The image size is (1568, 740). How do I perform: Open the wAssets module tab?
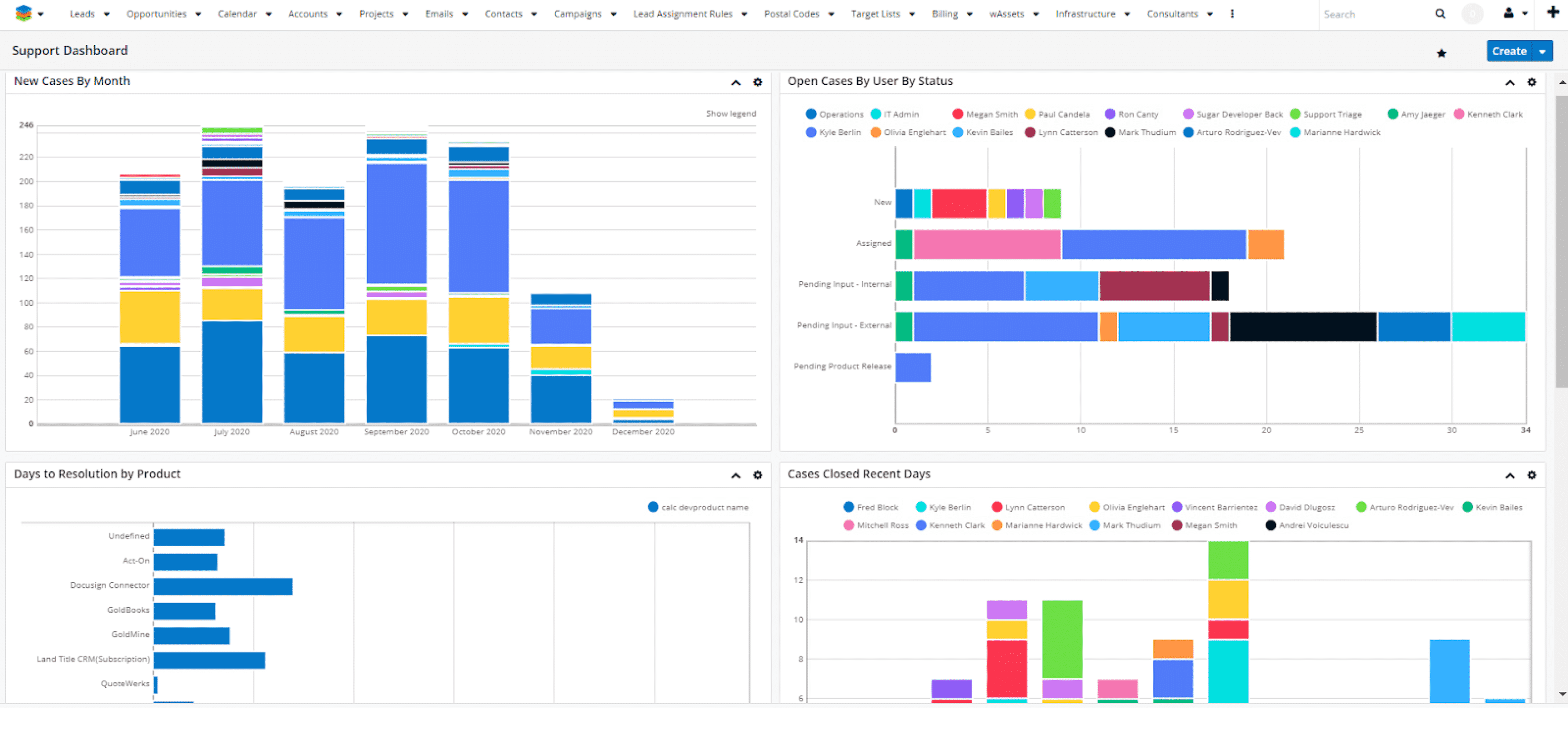pyautogui.click(x=1006, y=14)
